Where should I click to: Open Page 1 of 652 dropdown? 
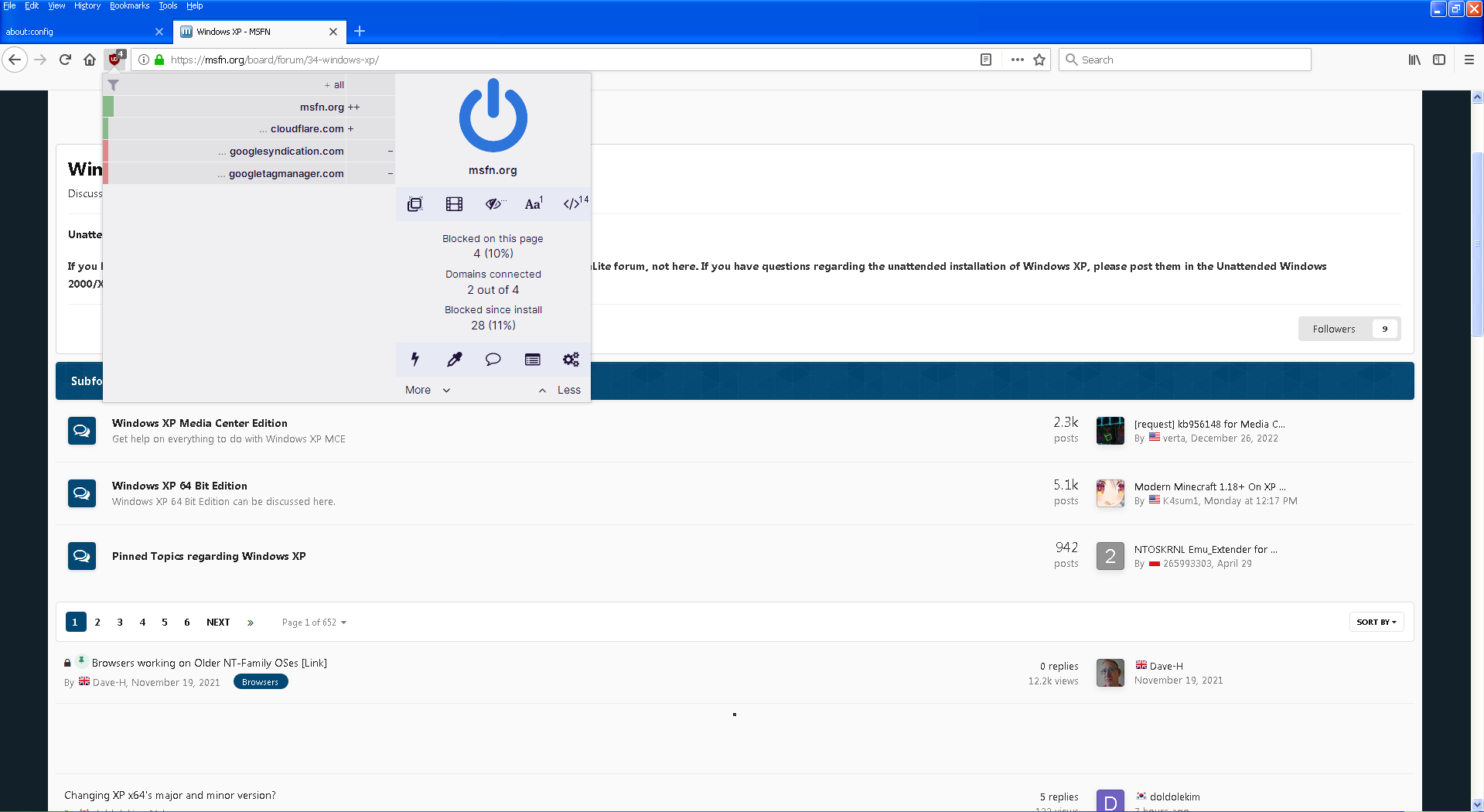(x=314, y=623)
